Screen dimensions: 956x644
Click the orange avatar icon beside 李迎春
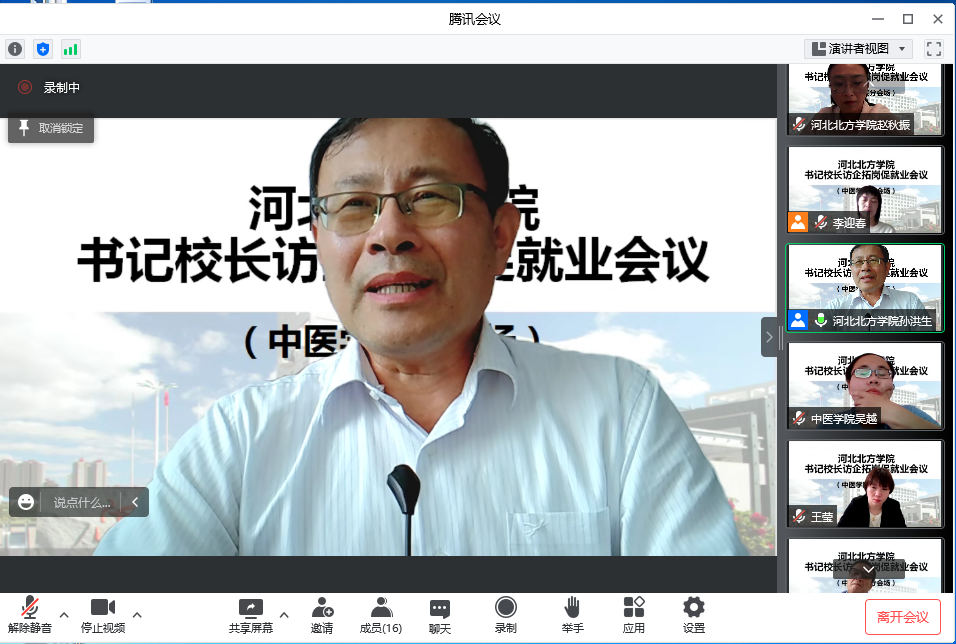coord(798,222)
